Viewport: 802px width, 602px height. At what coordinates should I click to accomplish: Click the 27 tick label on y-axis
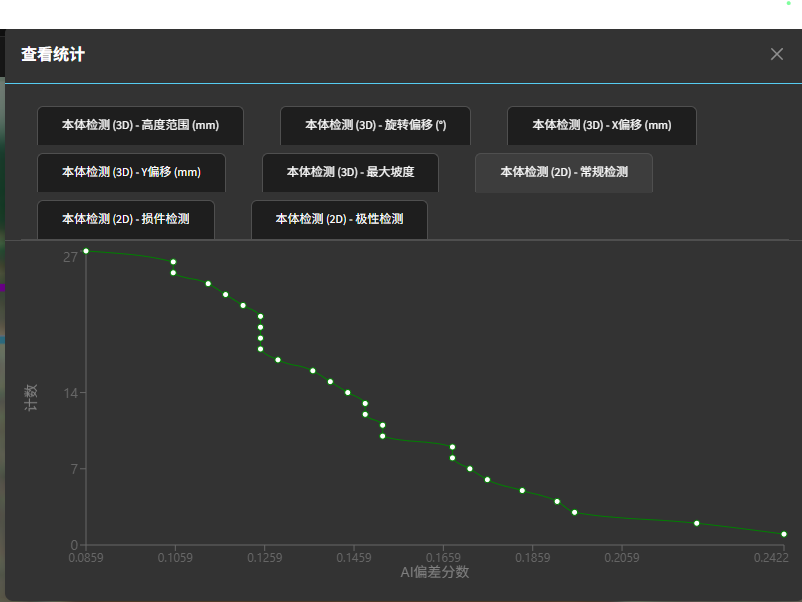click(x=70, y=257)
